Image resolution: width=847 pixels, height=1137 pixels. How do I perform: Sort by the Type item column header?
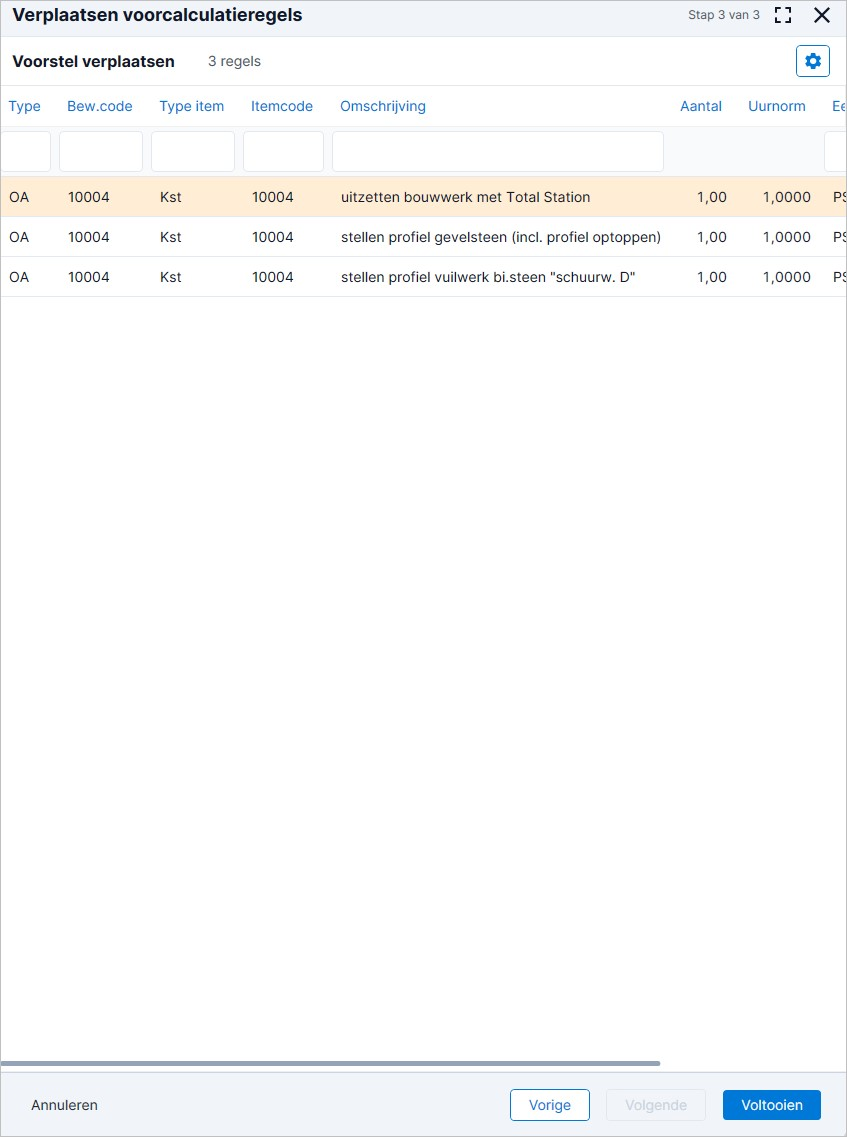pos(192,107)
